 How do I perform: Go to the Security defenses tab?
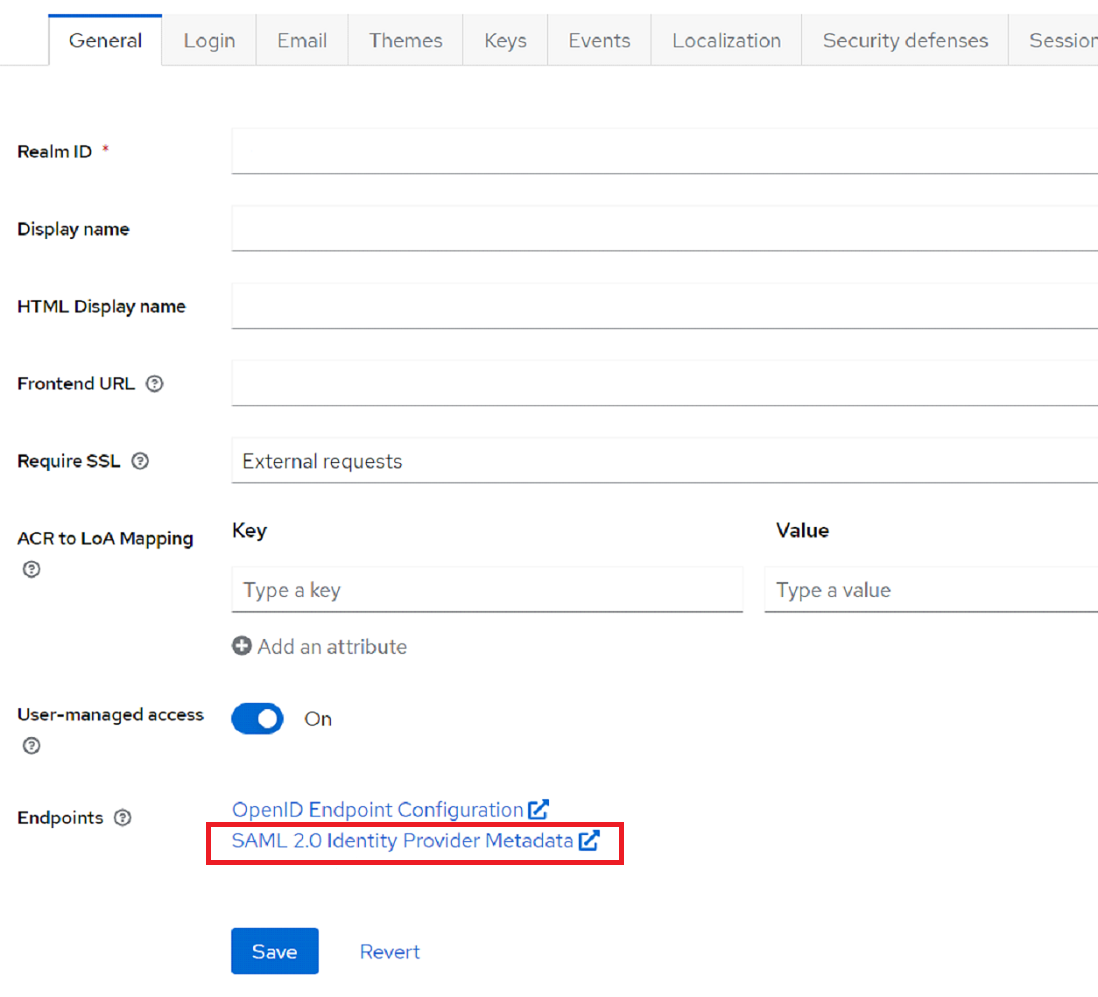(x=905, y=41)
